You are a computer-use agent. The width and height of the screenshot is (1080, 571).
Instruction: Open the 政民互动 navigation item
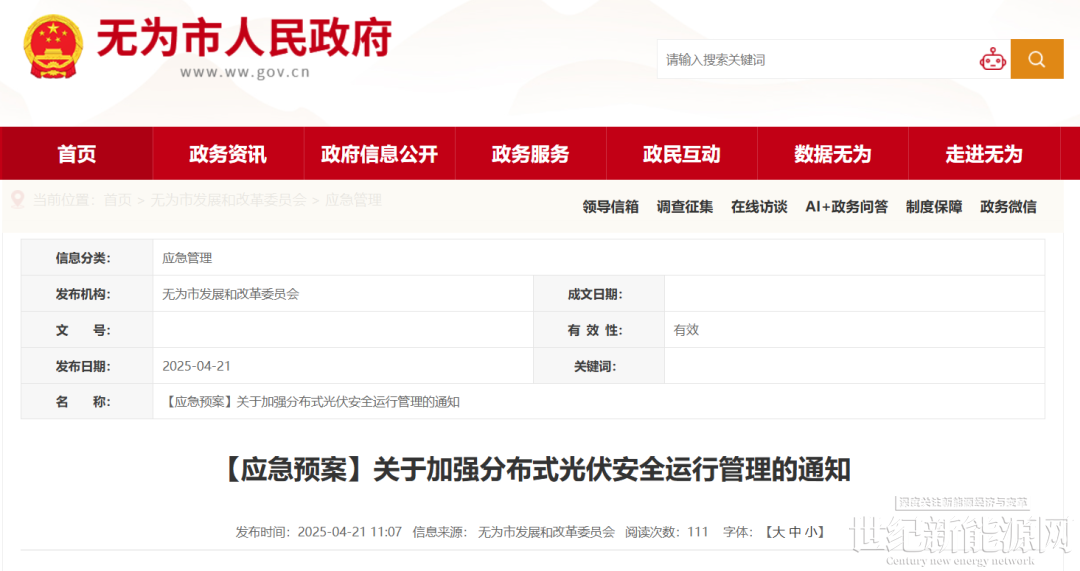tap(681, 154)
